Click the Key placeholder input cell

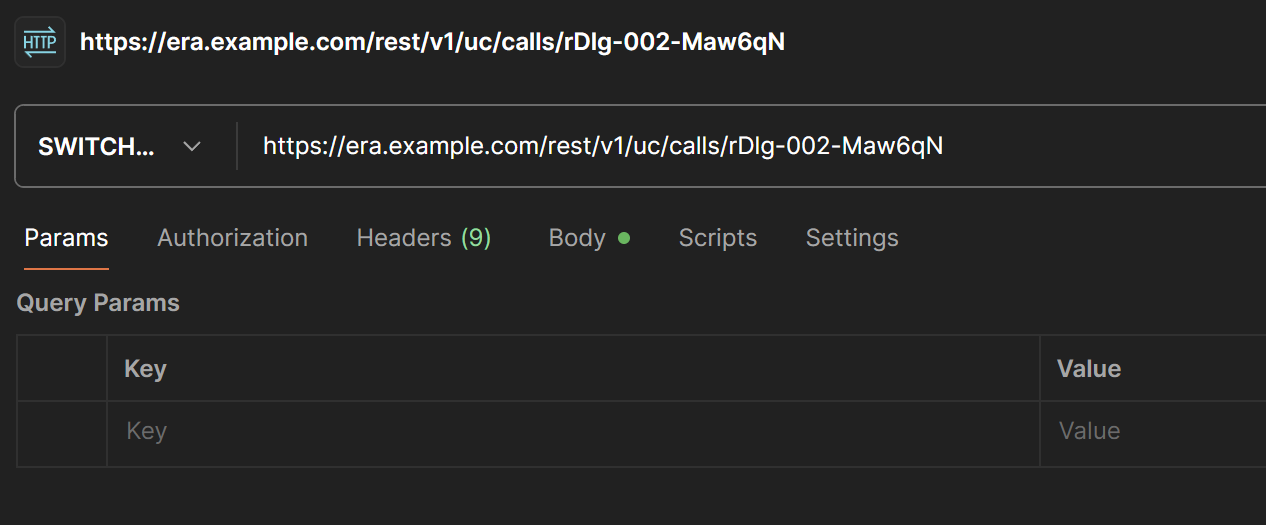pos(572,432)
